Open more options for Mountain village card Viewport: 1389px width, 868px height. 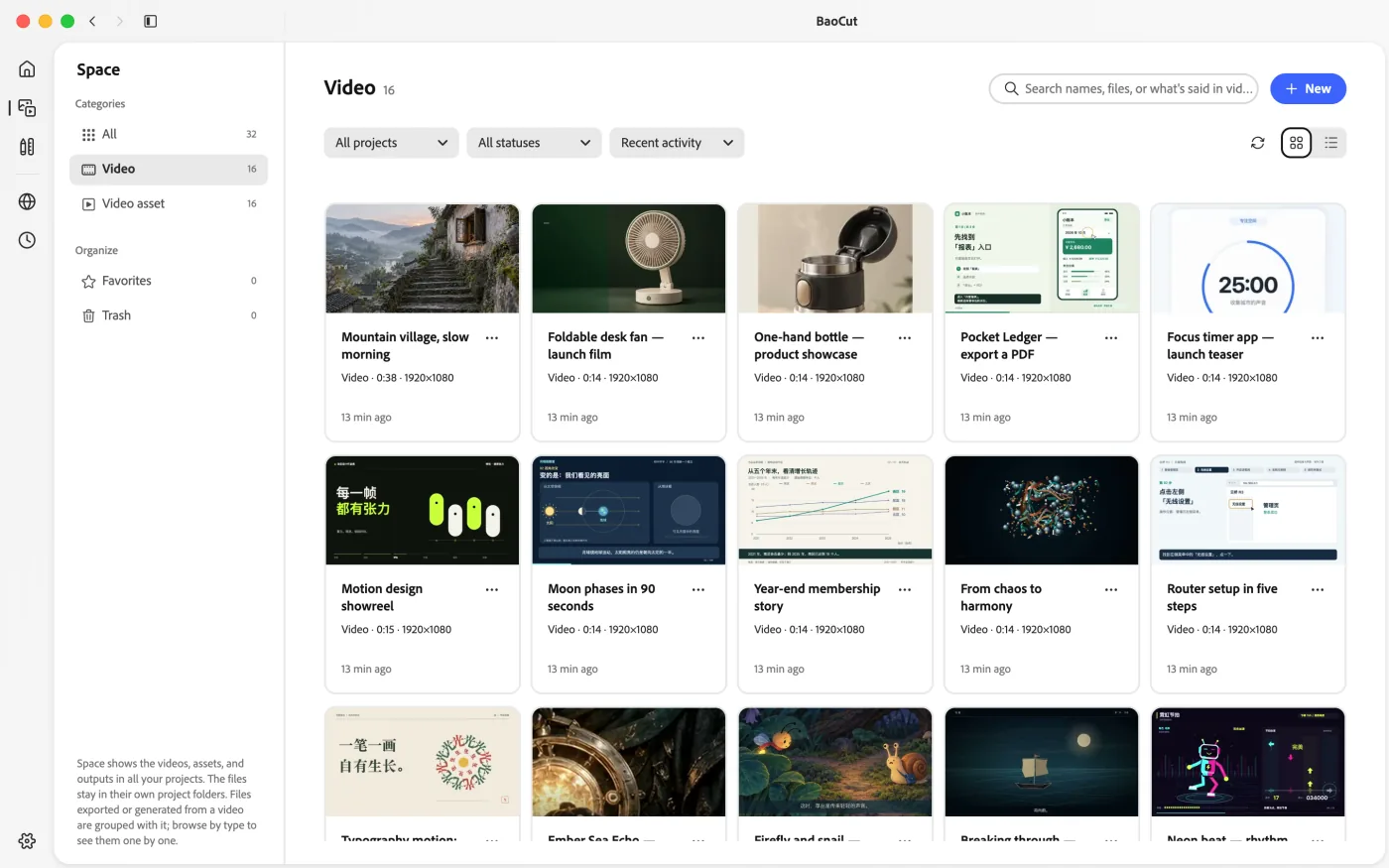tap(491, 338)
